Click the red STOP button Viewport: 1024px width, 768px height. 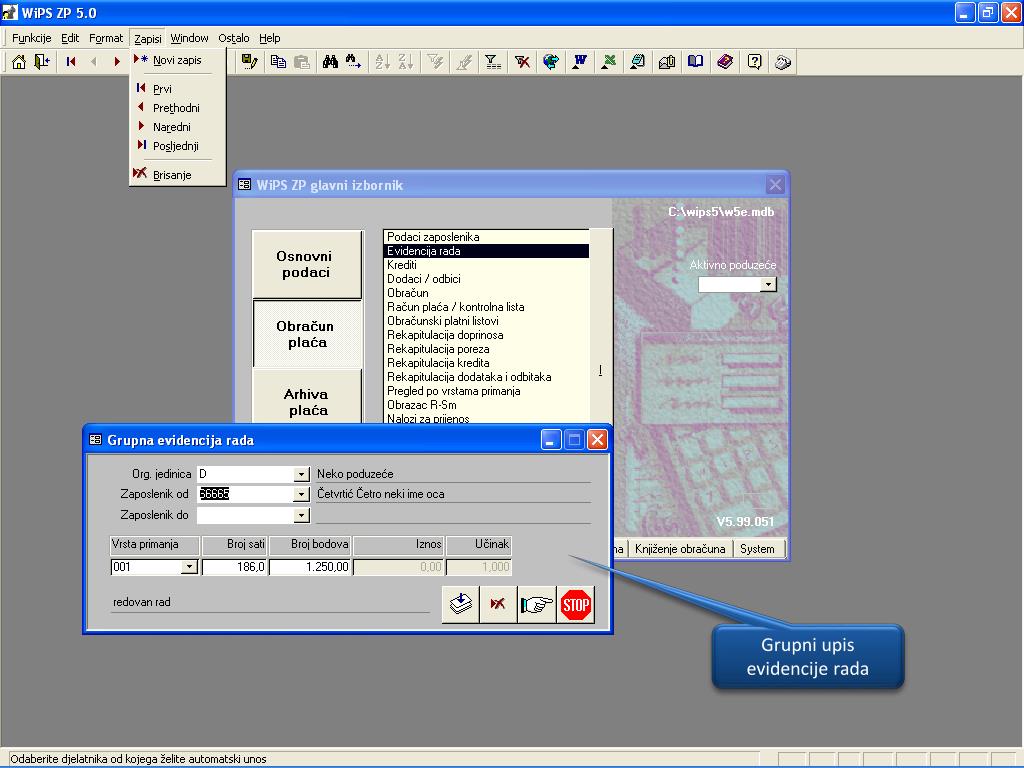tap(575, 605)
